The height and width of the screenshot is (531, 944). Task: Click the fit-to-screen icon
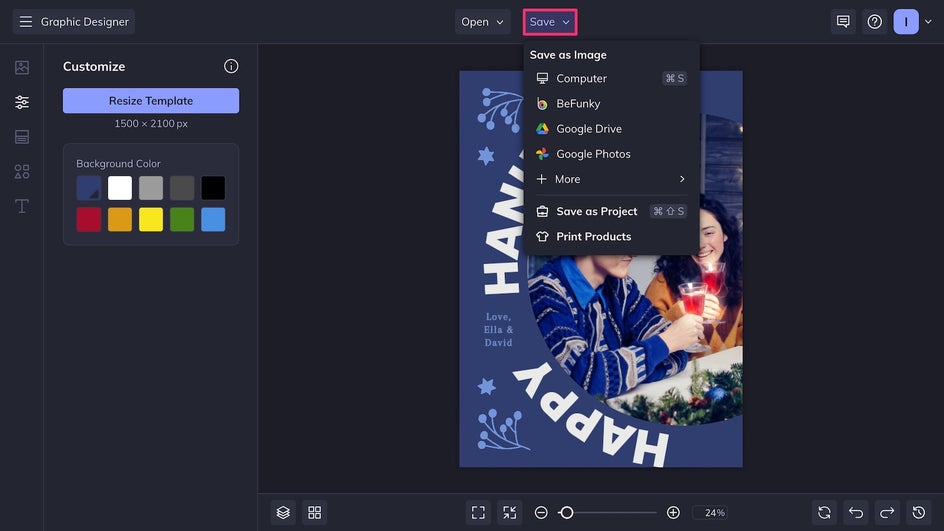(478, 512)
